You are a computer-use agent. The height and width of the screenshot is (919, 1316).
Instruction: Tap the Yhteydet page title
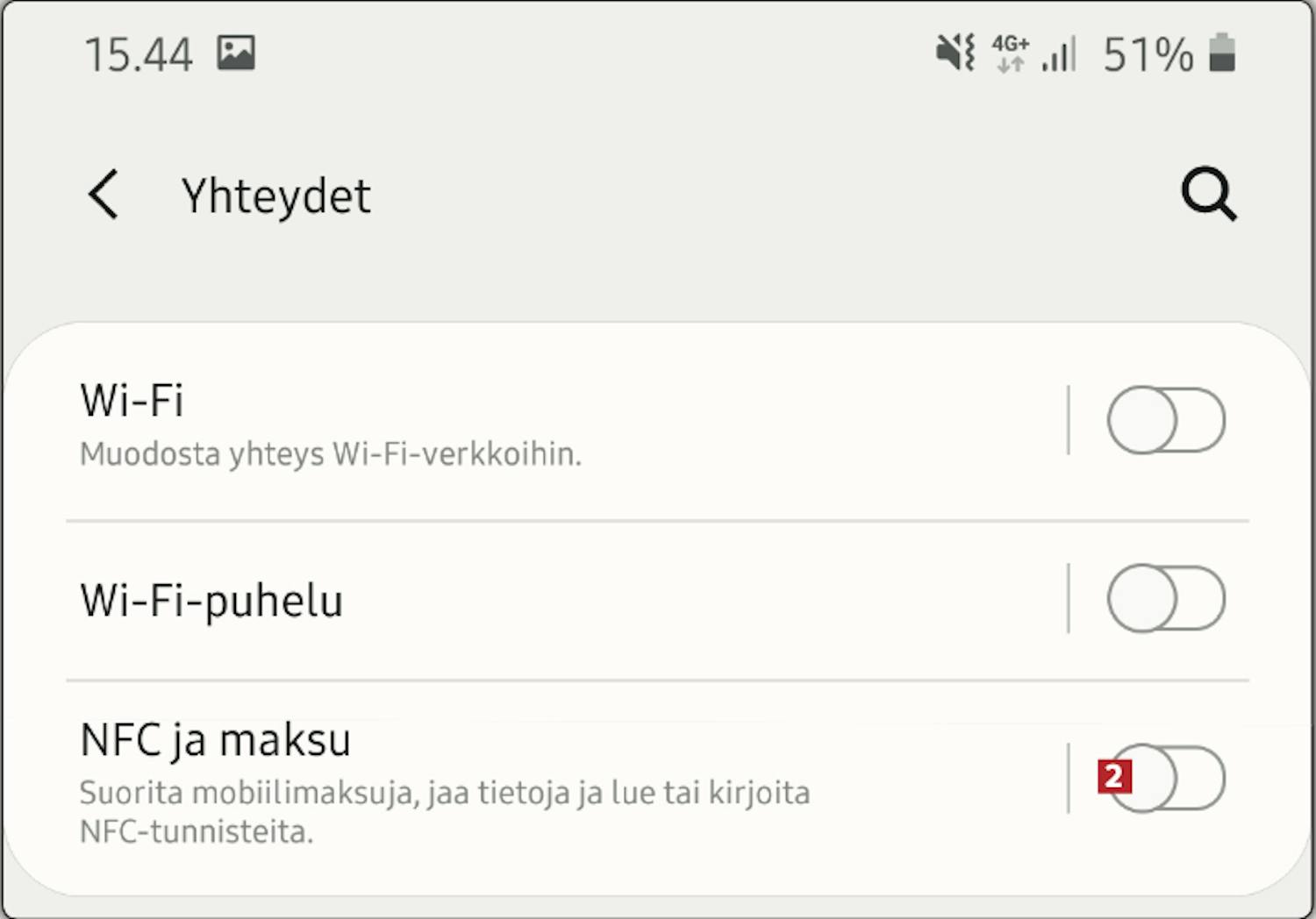(x=276, y=196)
